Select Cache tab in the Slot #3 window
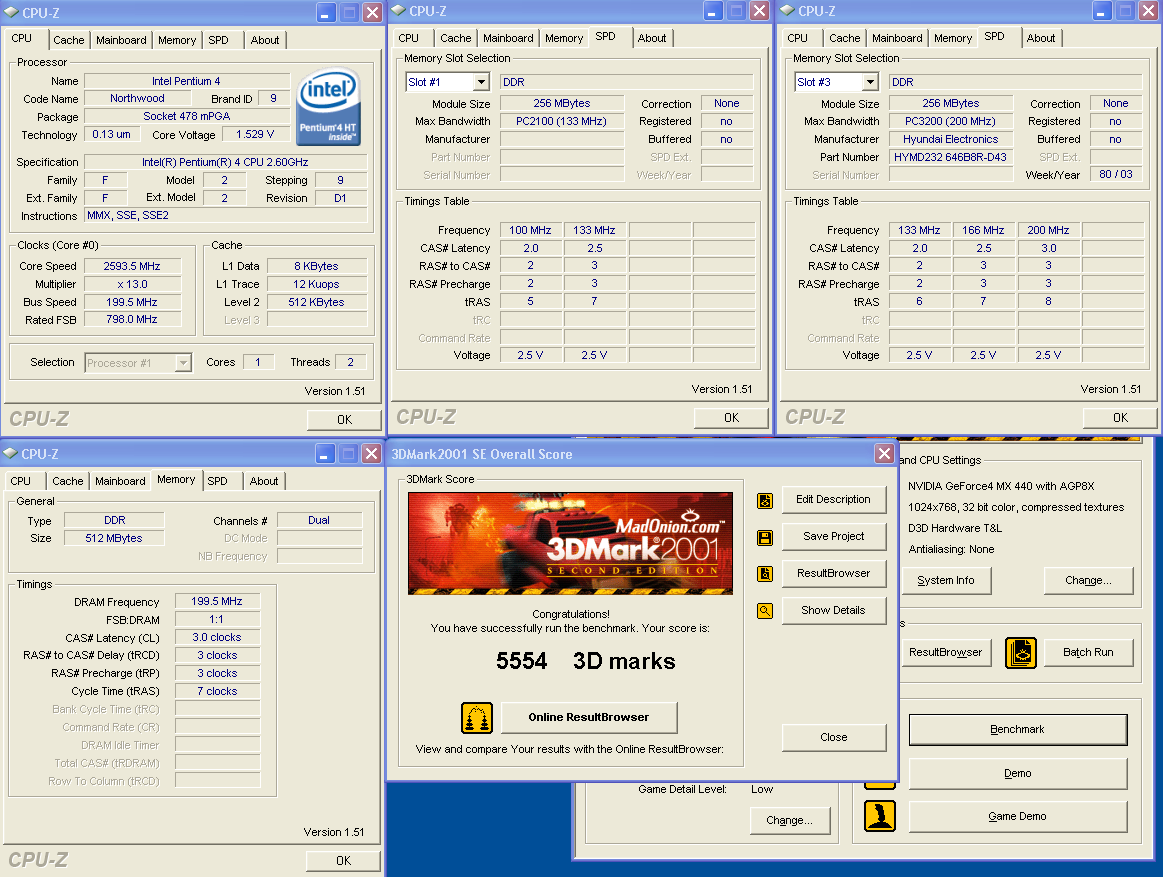1163x877 pixels. pyautogui.click(x=844, y=39)
